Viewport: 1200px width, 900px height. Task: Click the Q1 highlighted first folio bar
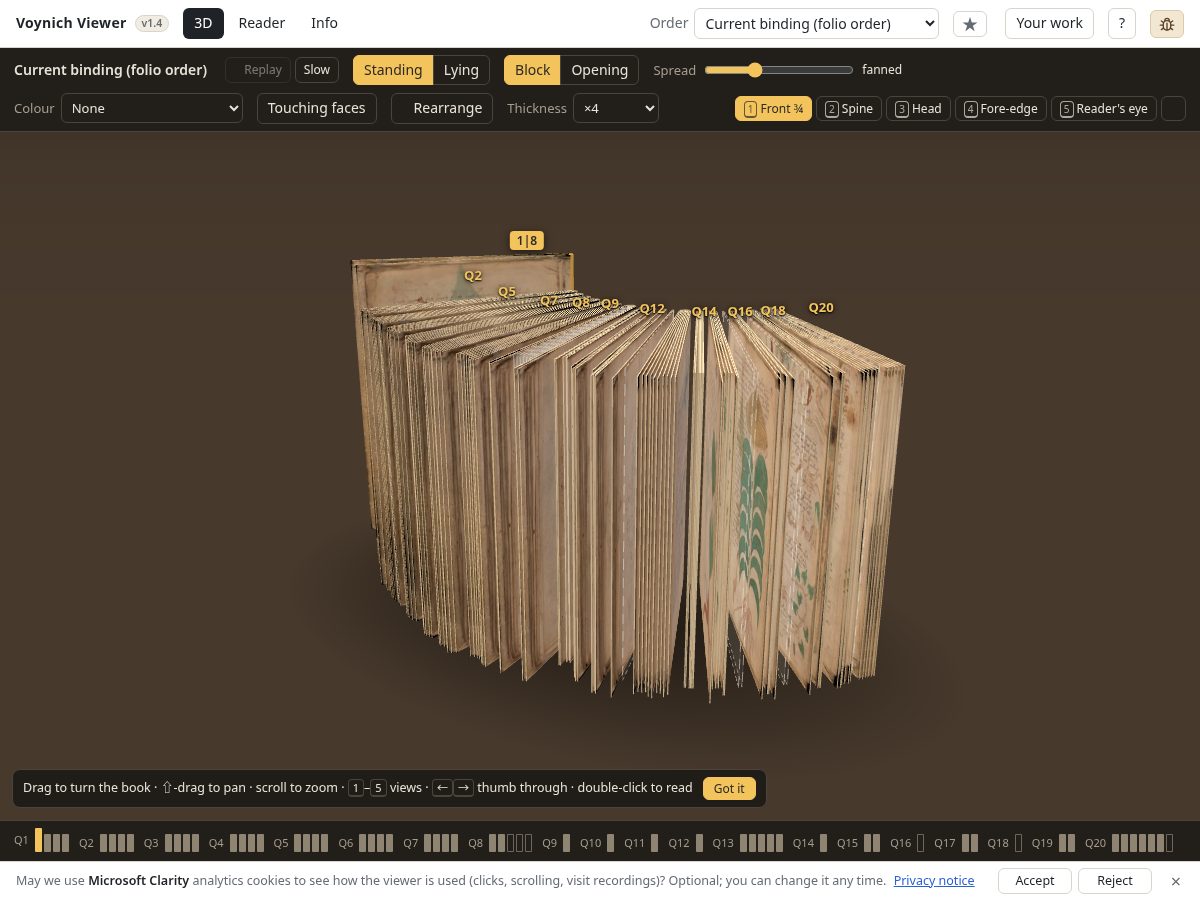tap(39, 840)
